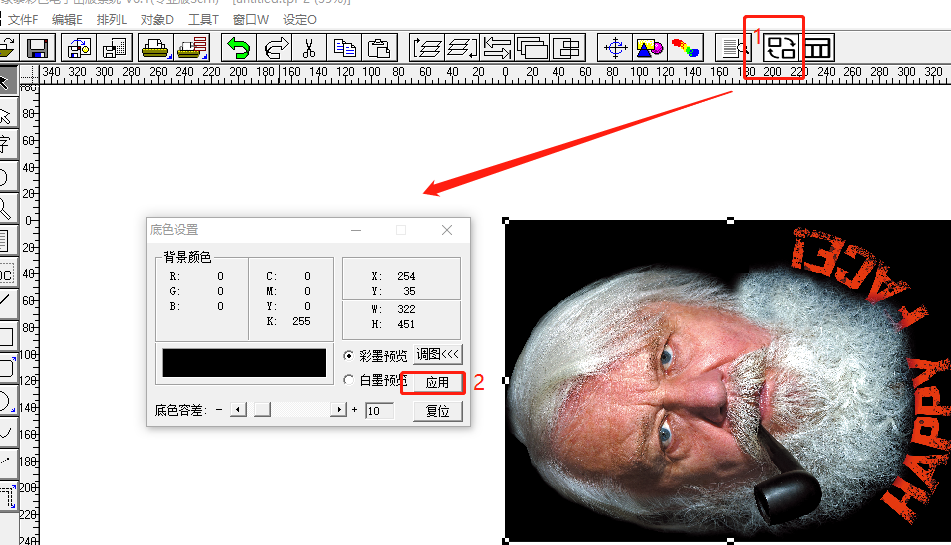Click the 应用 apply button
951x545 pixels.
point(437,383)
